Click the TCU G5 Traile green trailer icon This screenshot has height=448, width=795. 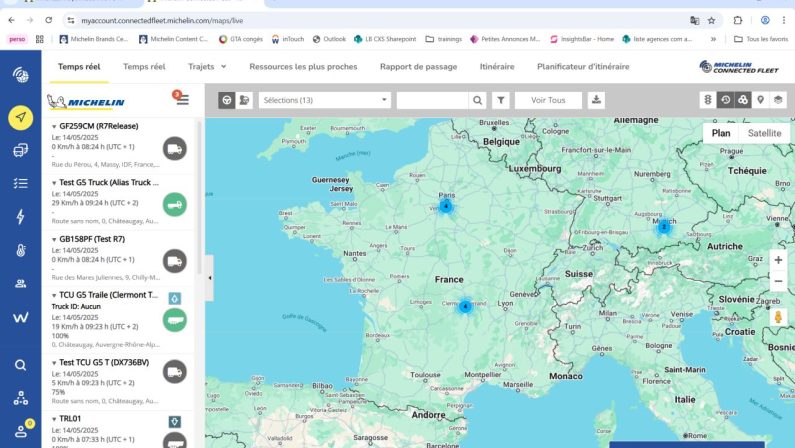tap(175, 320)
